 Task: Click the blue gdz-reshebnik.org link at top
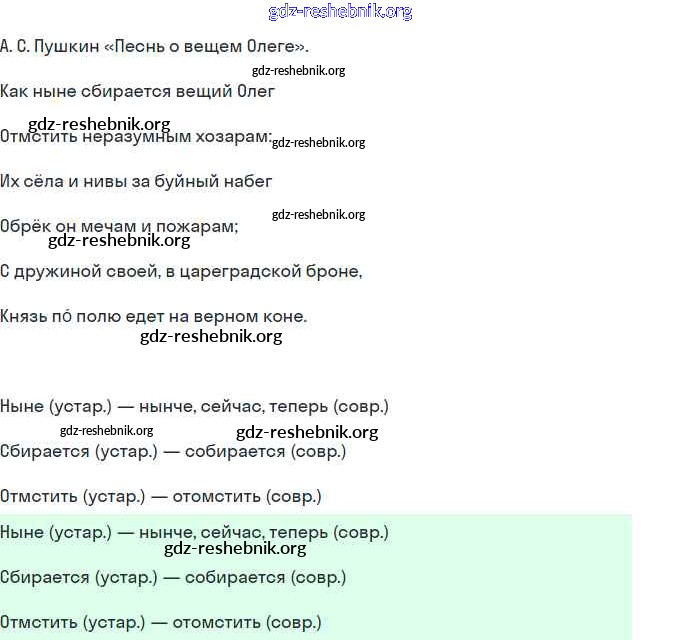tap(340, 12)
